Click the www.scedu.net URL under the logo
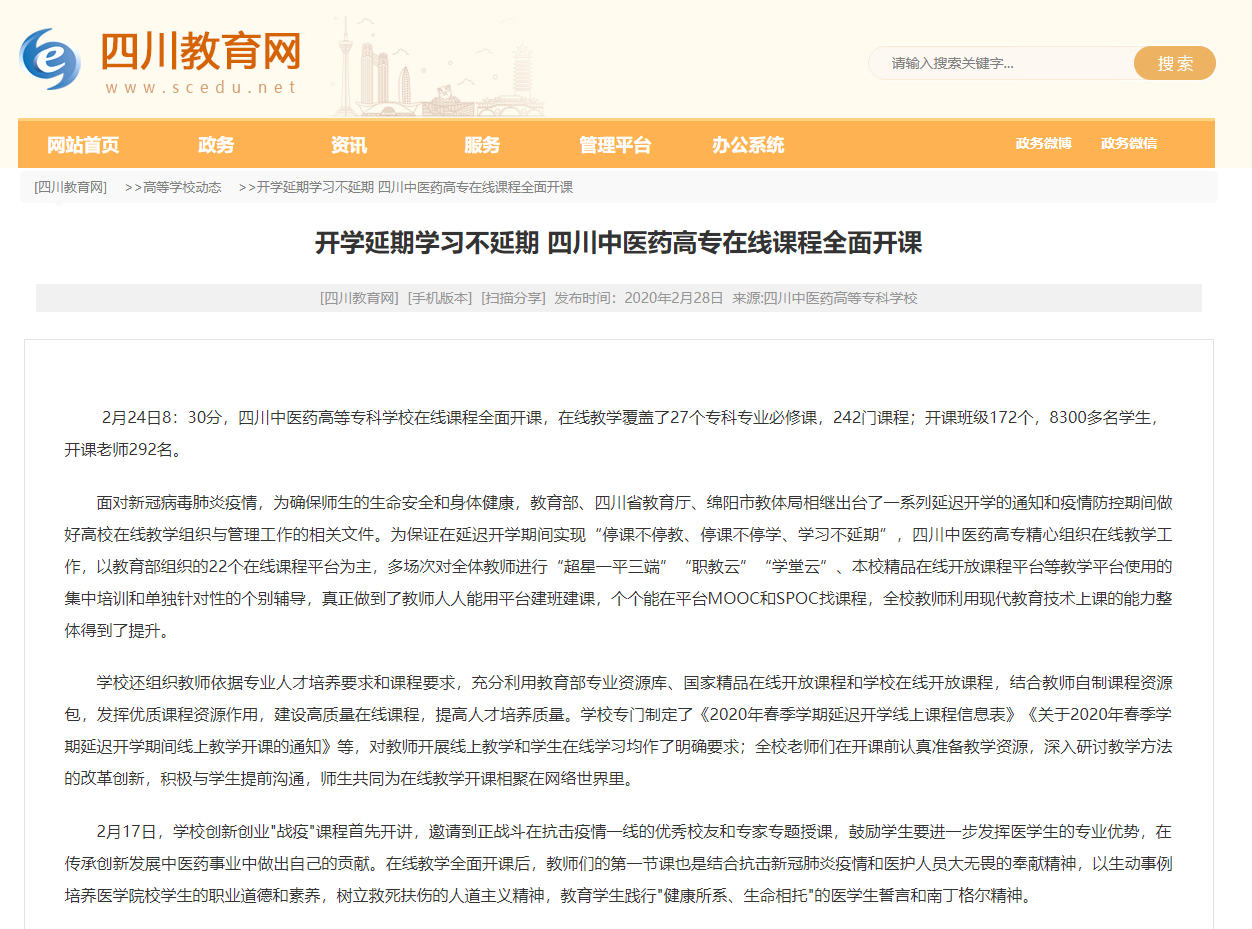This screenshot has width=1252, height=929. click(x=201, y=87)
